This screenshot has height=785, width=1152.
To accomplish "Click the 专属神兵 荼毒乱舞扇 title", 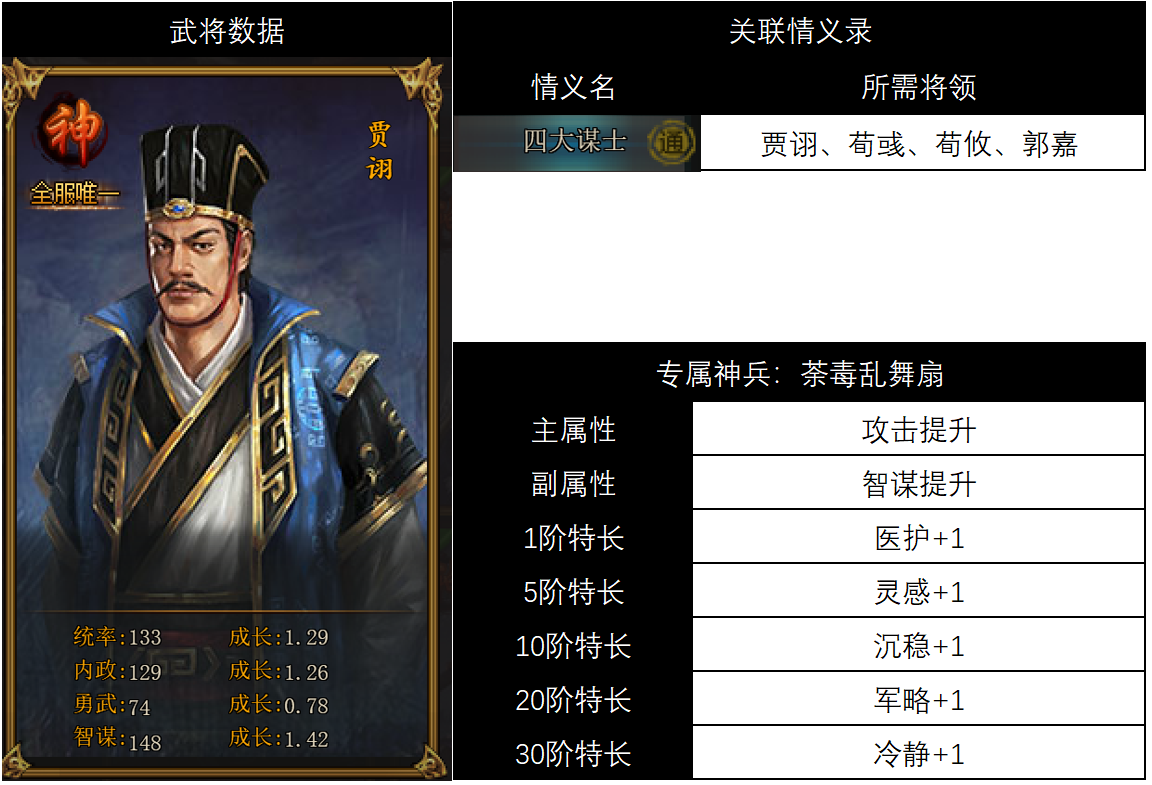I will pos(799,373).
